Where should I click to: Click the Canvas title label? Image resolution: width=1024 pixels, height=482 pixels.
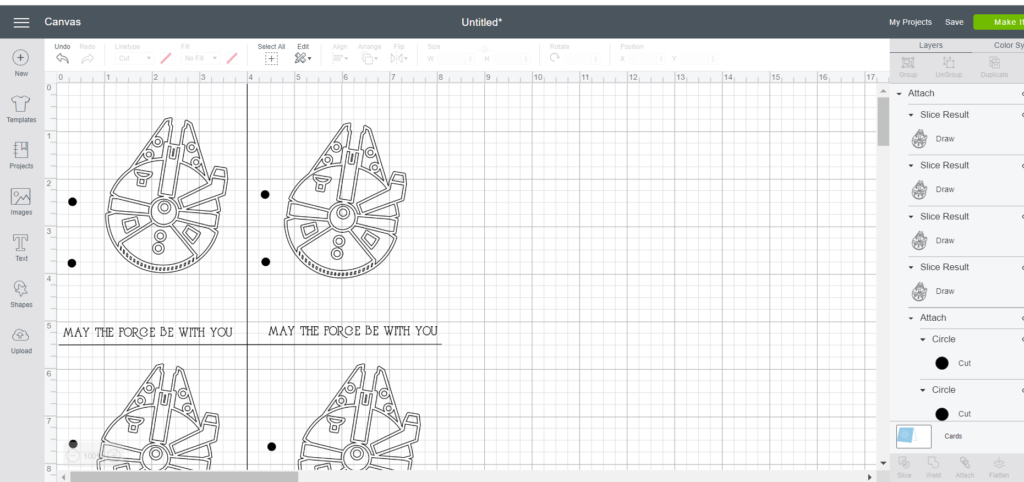click(63, 22)
